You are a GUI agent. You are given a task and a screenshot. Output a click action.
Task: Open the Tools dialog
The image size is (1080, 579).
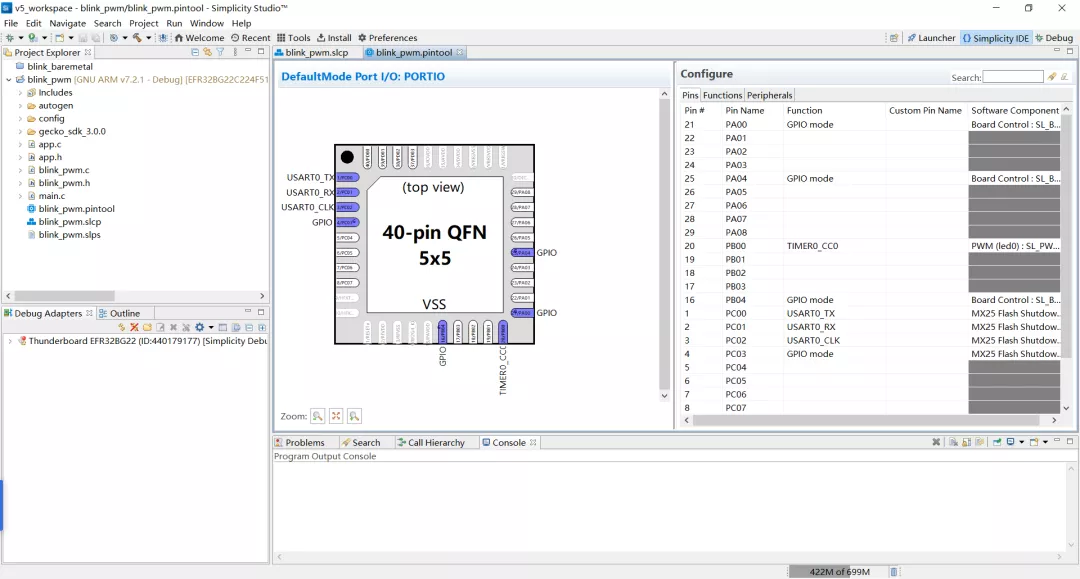click(x=293, y=38)
